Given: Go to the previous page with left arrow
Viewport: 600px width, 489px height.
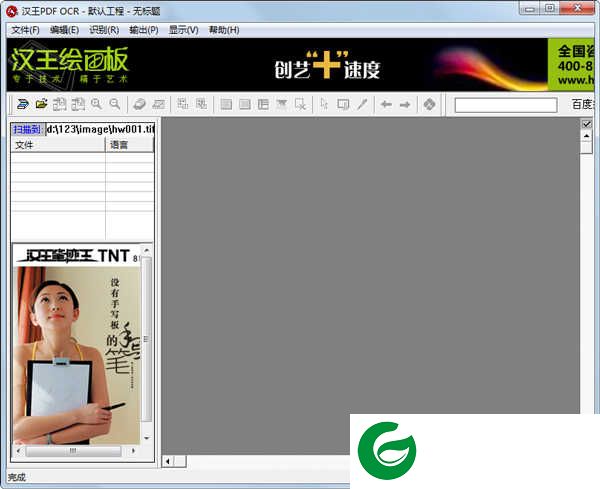Looking at the screenshot, I should click(386, 104).
